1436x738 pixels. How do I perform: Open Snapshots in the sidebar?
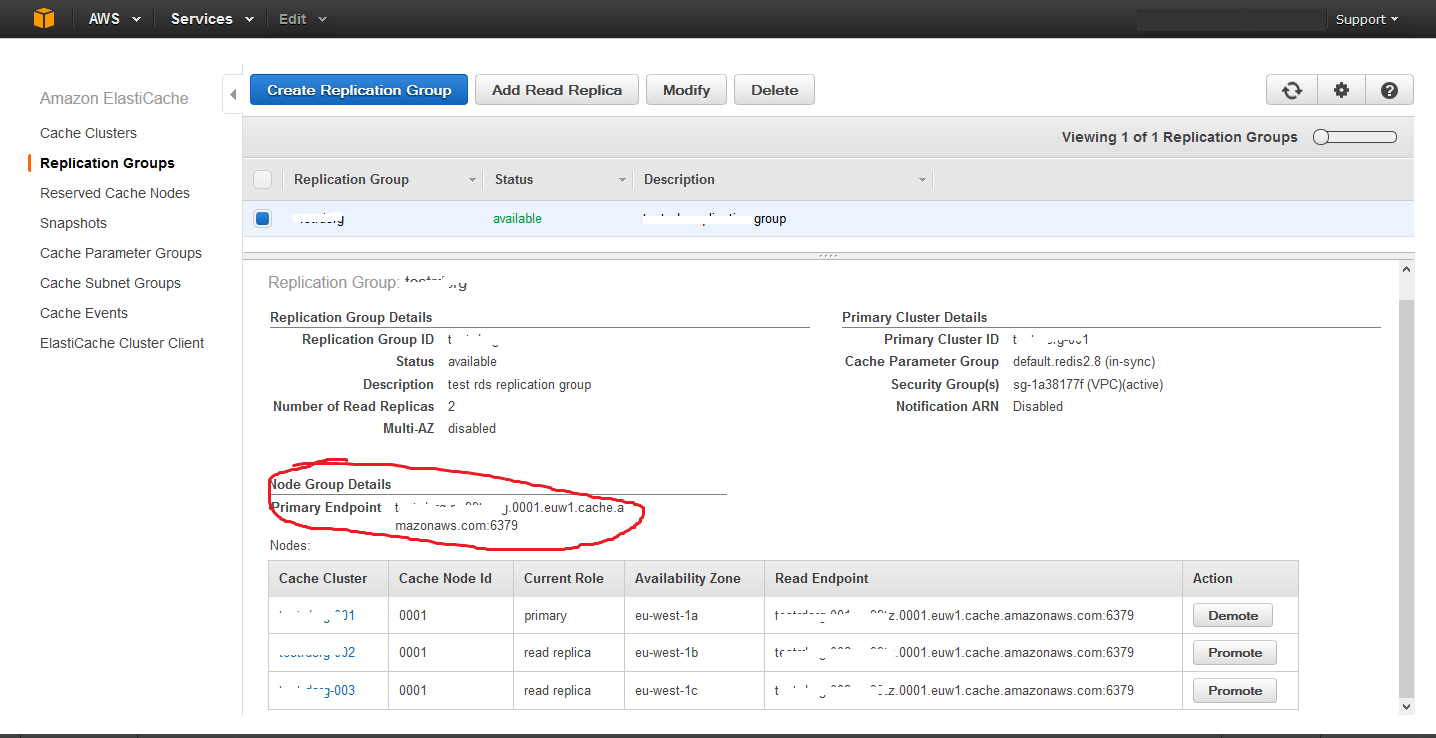click(x=73, y=223)
